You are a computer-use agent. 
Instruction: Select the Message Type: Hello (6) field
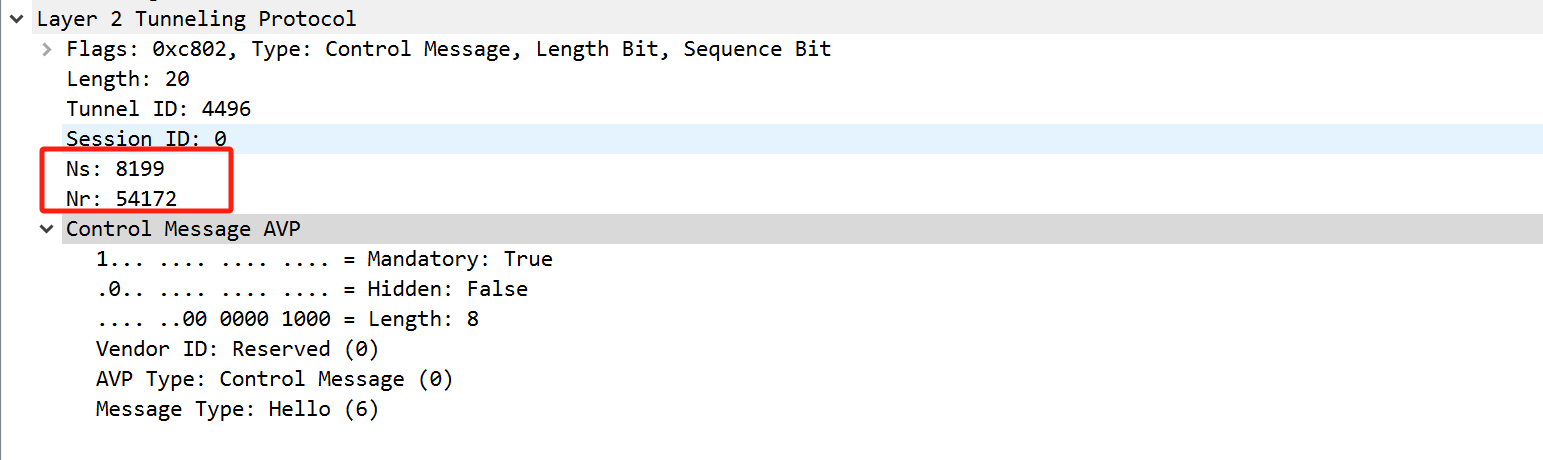click(237, 409)
